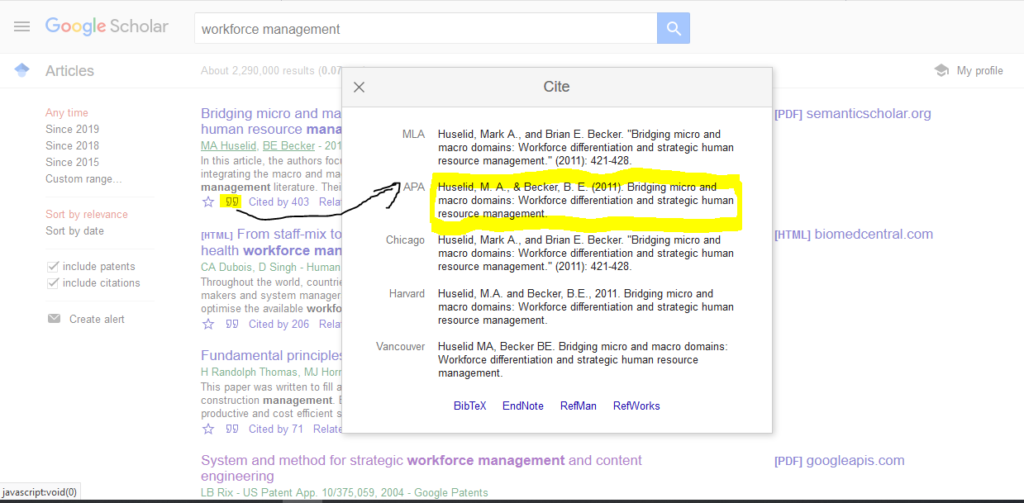The image size is (1024, 503).
Task: Click the blue search magnifier button
Action: pyautogui.click(x=673, y=29)
